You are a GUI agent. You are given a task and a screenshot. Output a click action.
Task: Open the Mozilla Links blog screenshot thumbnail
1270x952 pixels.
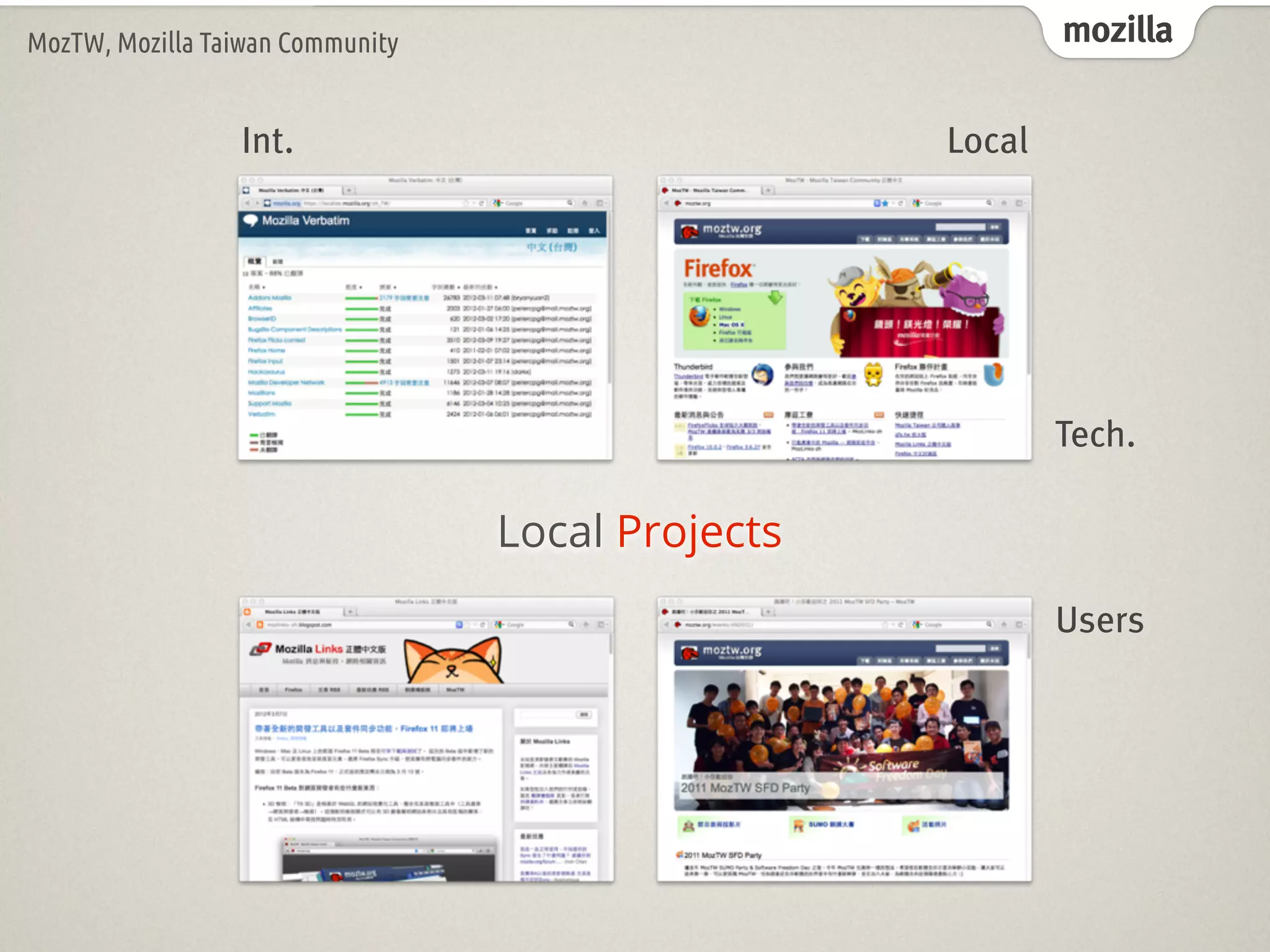[x=427, y=739]
